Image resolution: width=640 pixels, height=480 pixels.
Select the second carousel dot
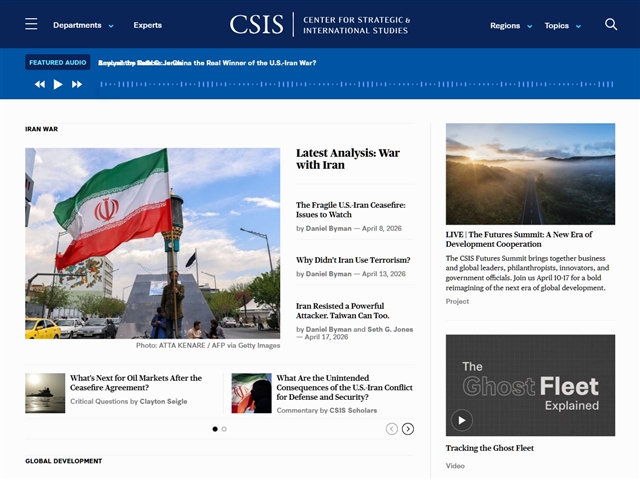pyautogui.click(x=224, y=429)
